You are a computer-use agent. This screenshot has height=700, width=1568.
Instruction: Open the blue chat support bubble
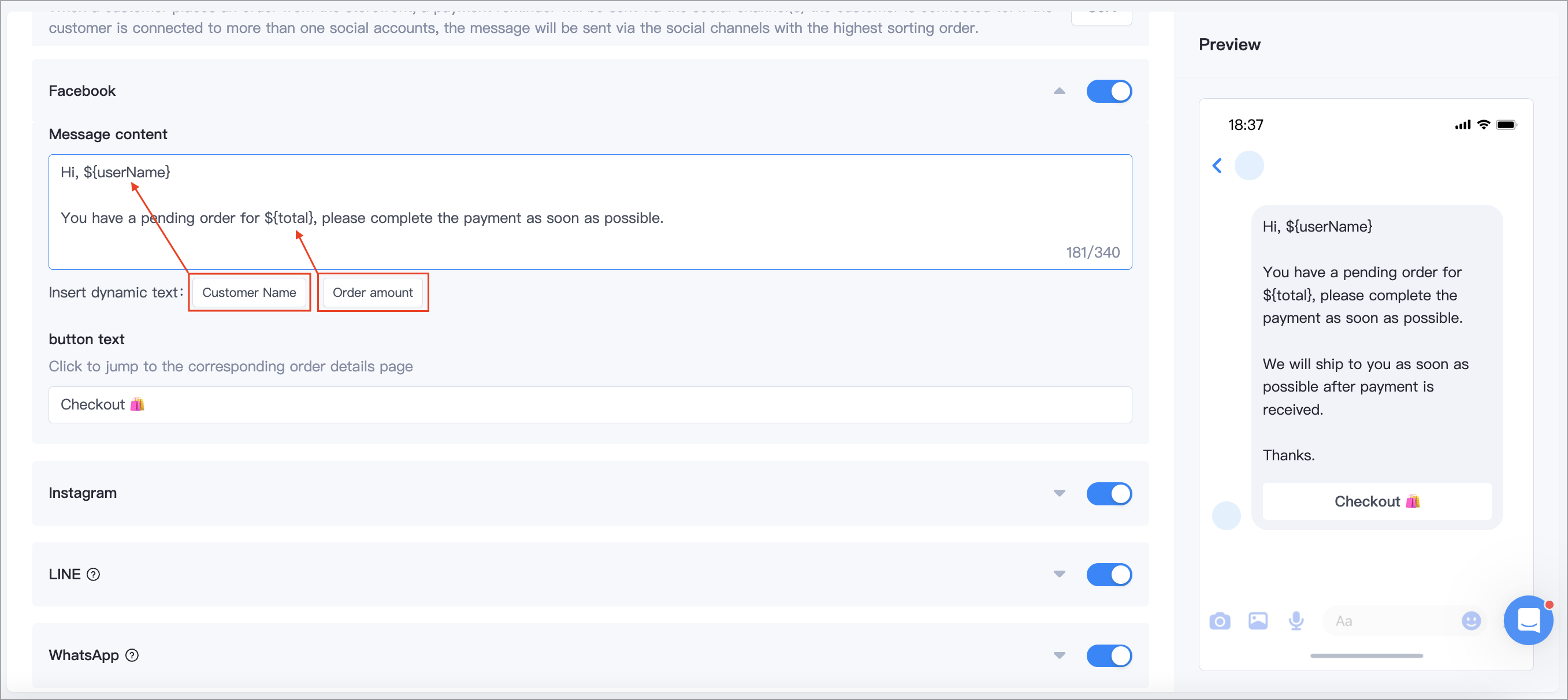pos(1528,620)
